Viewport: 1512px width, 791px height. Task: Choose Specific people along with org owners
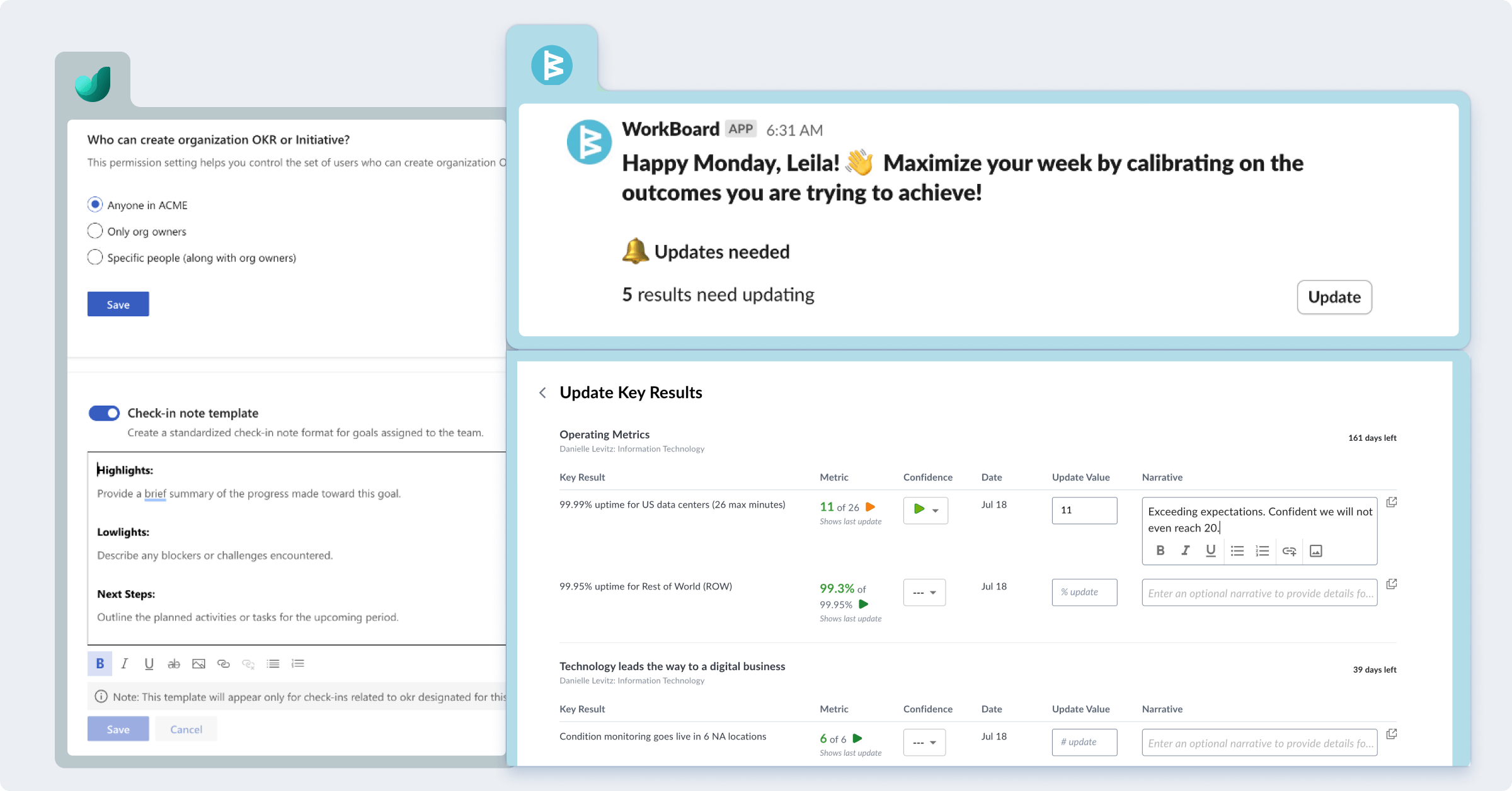click(x=95, y=258)
